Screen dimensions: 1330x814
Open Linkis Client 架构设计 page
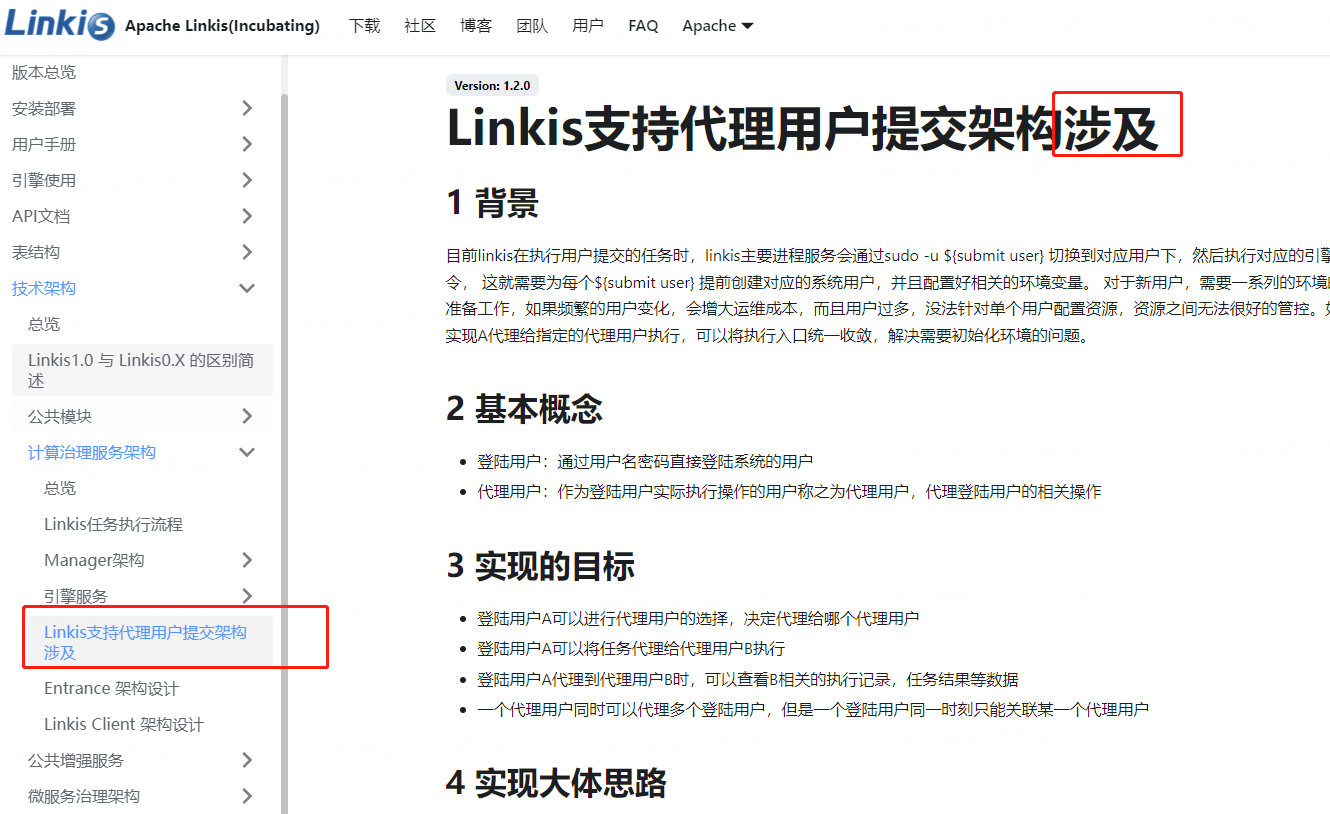tap(124, 724)
